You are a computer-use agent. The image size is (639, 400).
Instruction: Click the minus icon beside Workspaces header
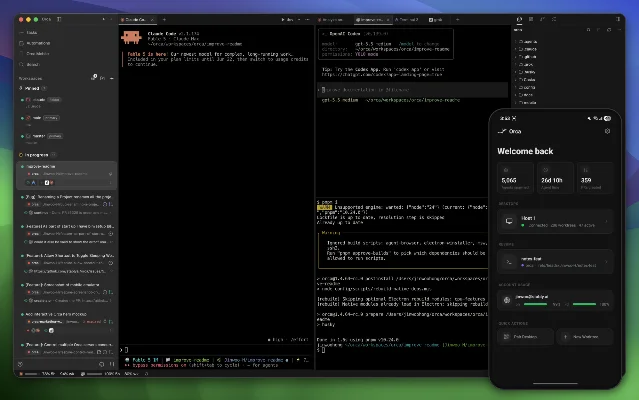(x=112, y=78)
